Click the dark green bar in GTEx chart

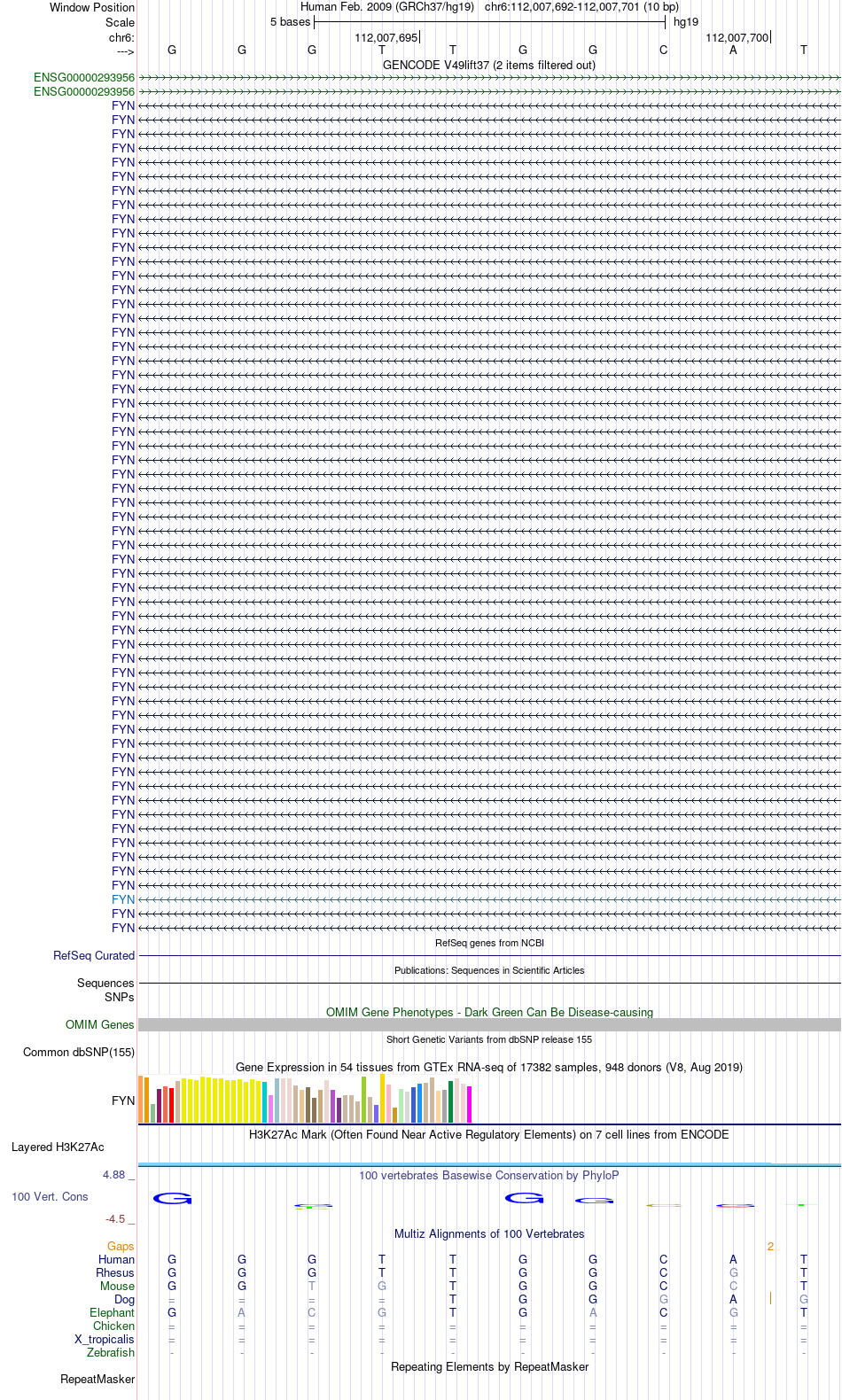pos(450,1101)
